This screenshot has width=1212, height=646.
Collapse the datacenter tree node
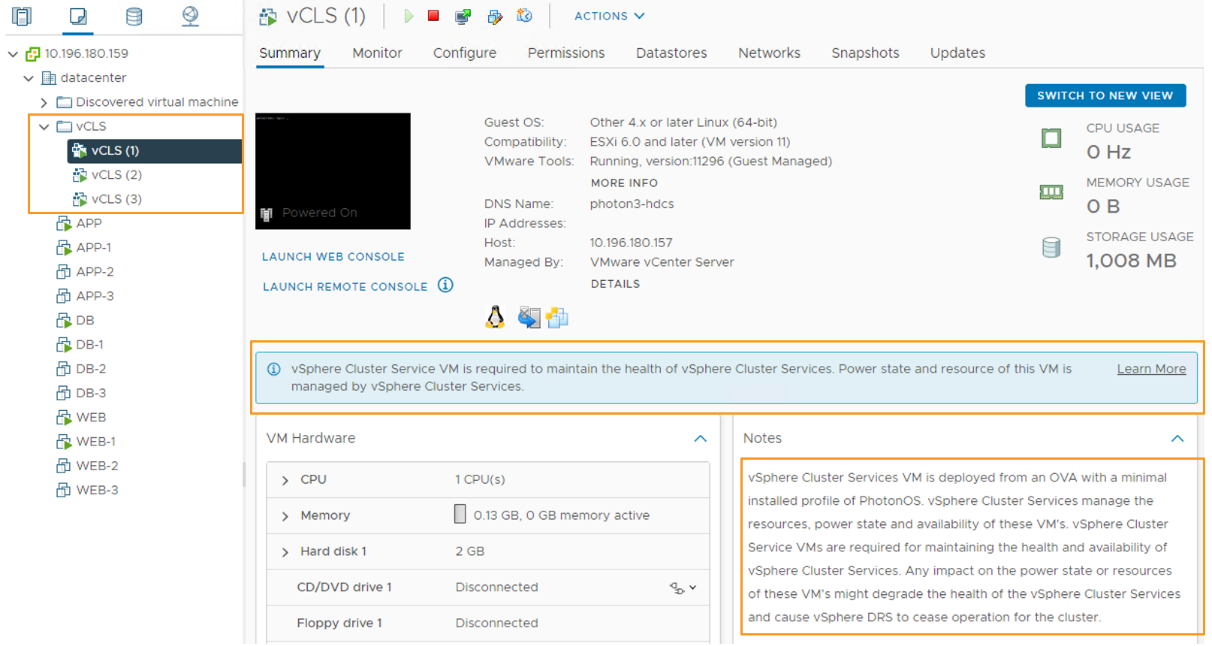[29, 78]
